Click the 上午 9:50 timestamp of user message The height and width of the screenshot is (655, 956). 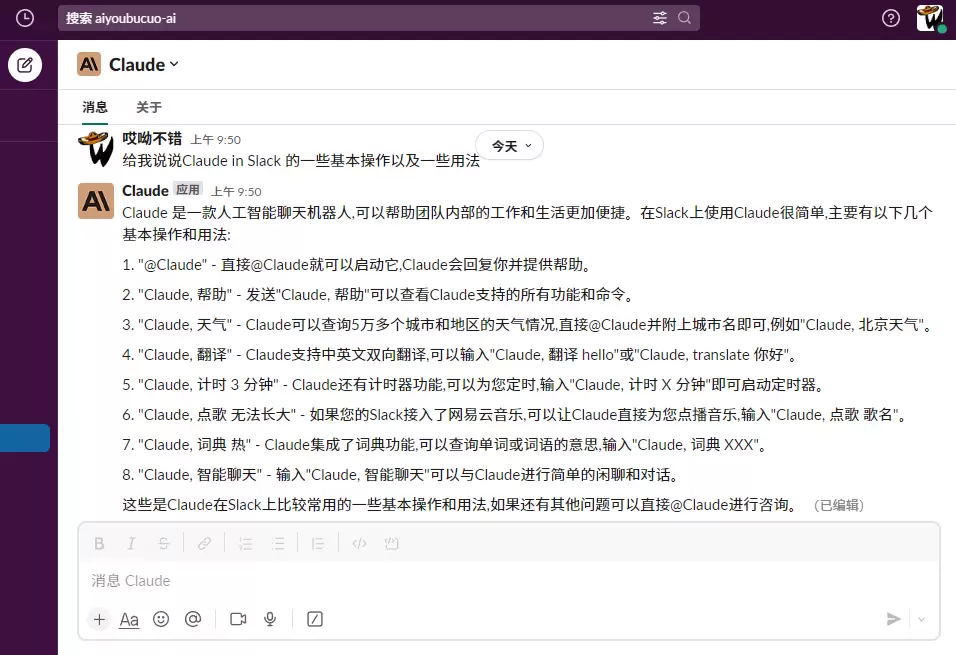click(216, 140)
